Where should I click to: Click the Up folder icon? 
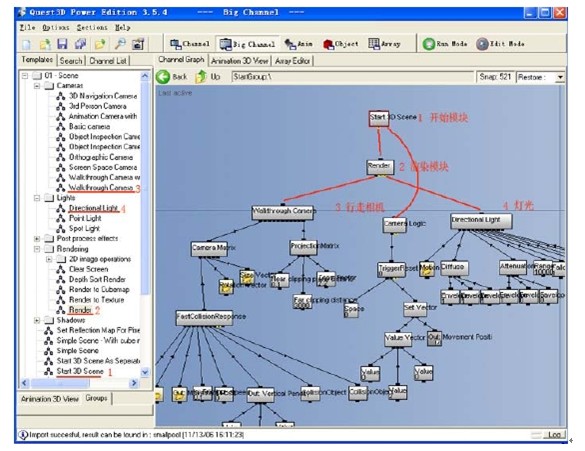point(201,77)
